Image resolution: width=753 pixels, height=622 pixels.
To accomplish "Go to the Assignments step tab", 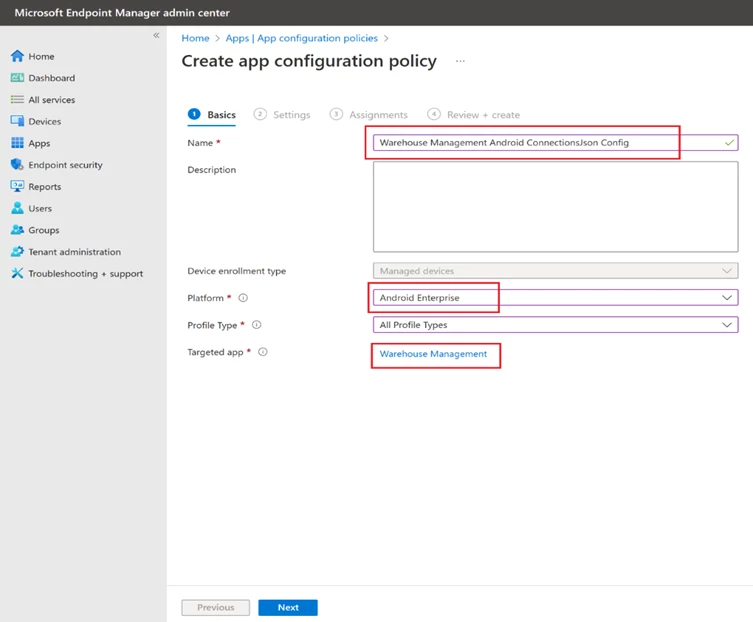I will [369, 115].
